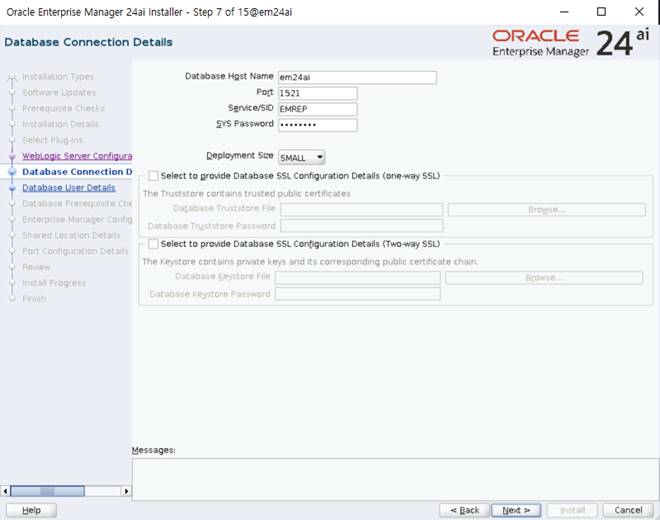Open Help for this step
Screen dimensions: 660x520
click(32, 510)
